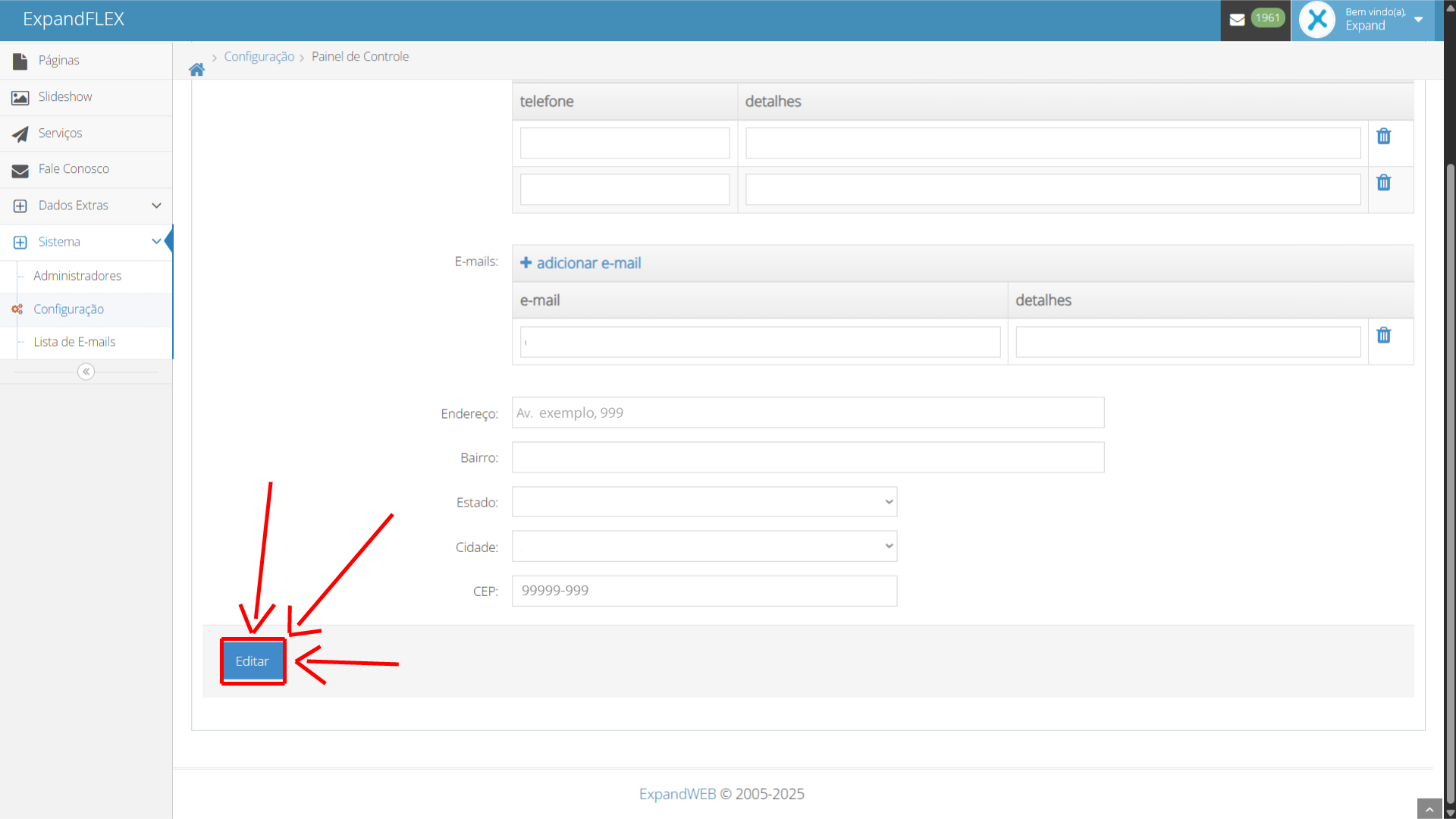This screenshot has height=819, width=1456.
Task: Follow the ExpandWEB footer link
Action: [x=677, y=794]
